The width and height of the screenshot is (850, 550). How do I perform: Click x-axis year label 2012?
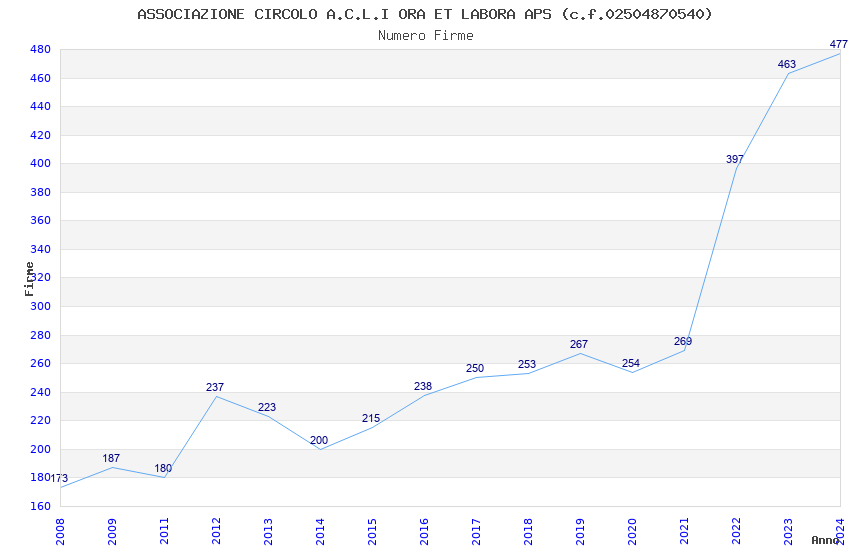[216, 532]
